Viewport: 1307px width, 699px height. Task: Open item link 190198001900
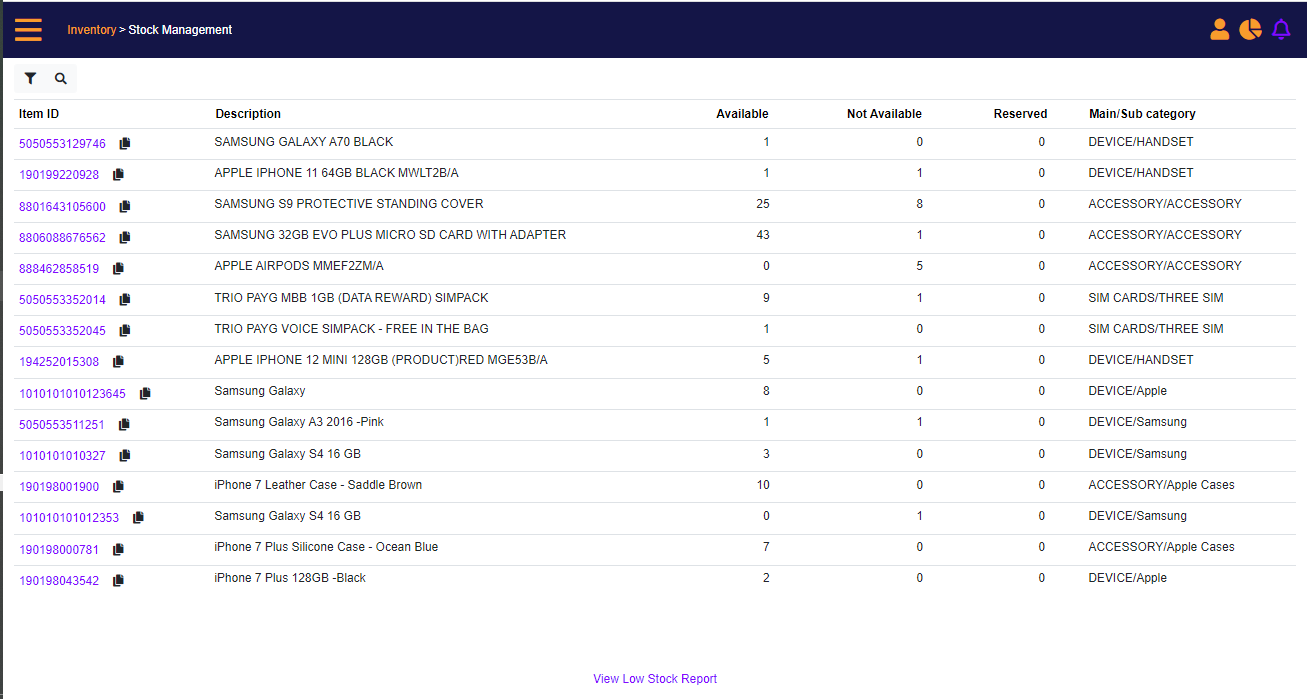pyautogui.click(x=59, y=487)
